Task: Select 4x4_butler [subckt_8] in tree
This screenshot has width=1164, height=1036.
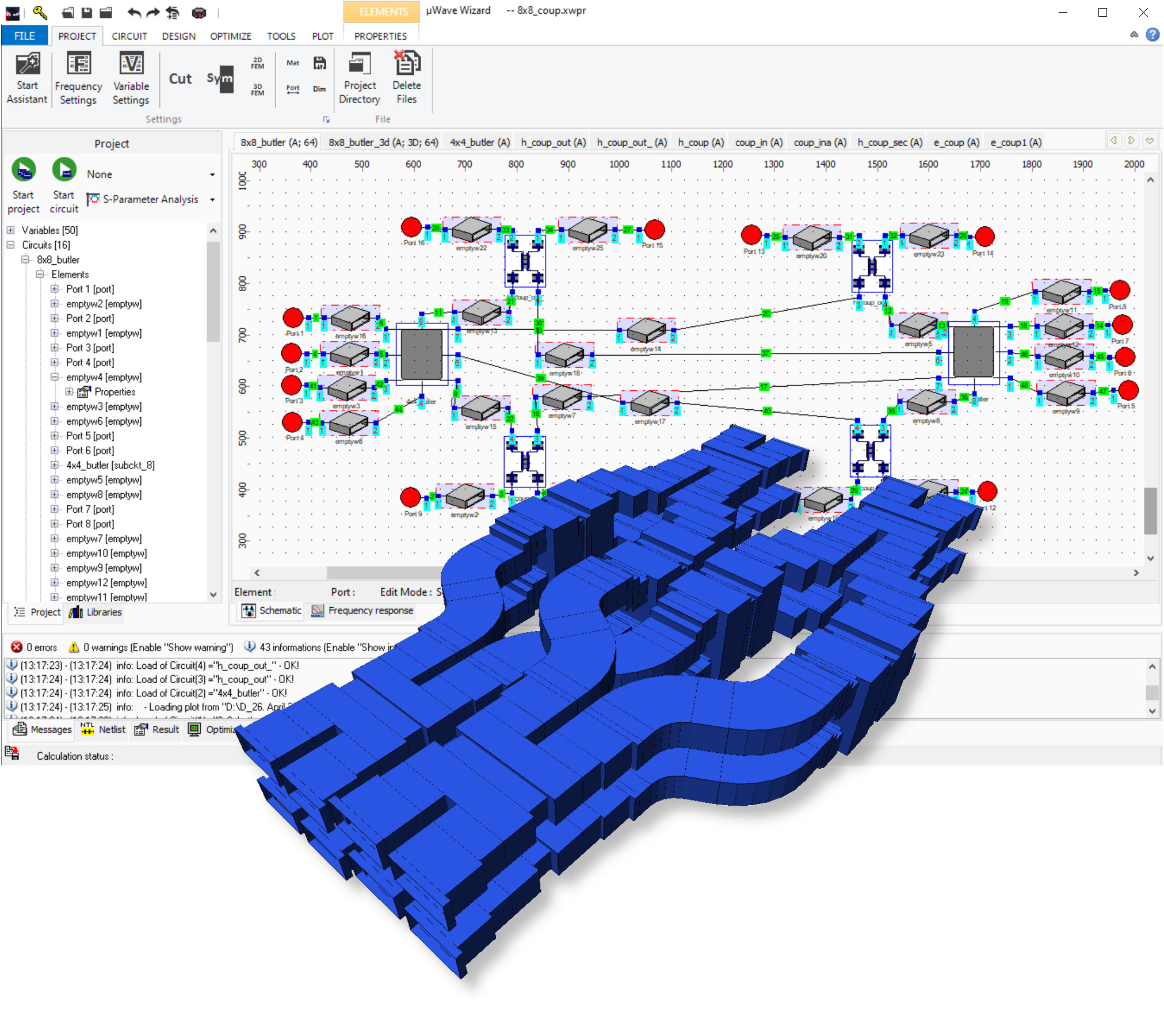Action: (110, 465)
